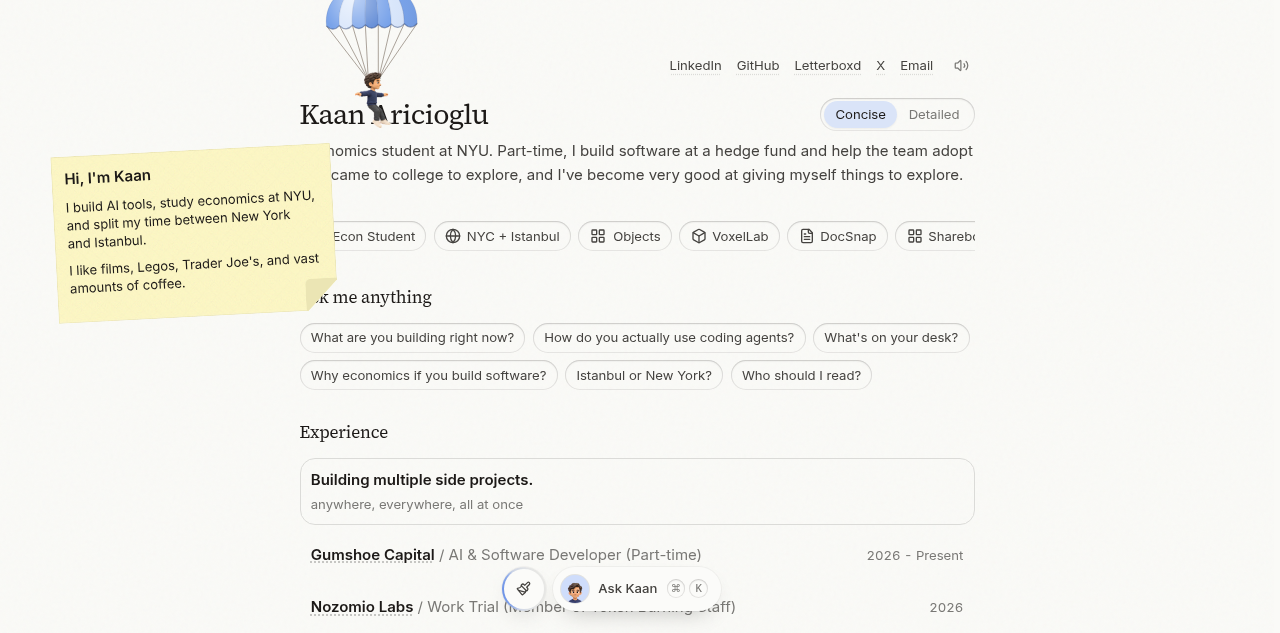Toggle the sound speaker icon
This screenshot has width=1280, height=633.
pos(961,66)
